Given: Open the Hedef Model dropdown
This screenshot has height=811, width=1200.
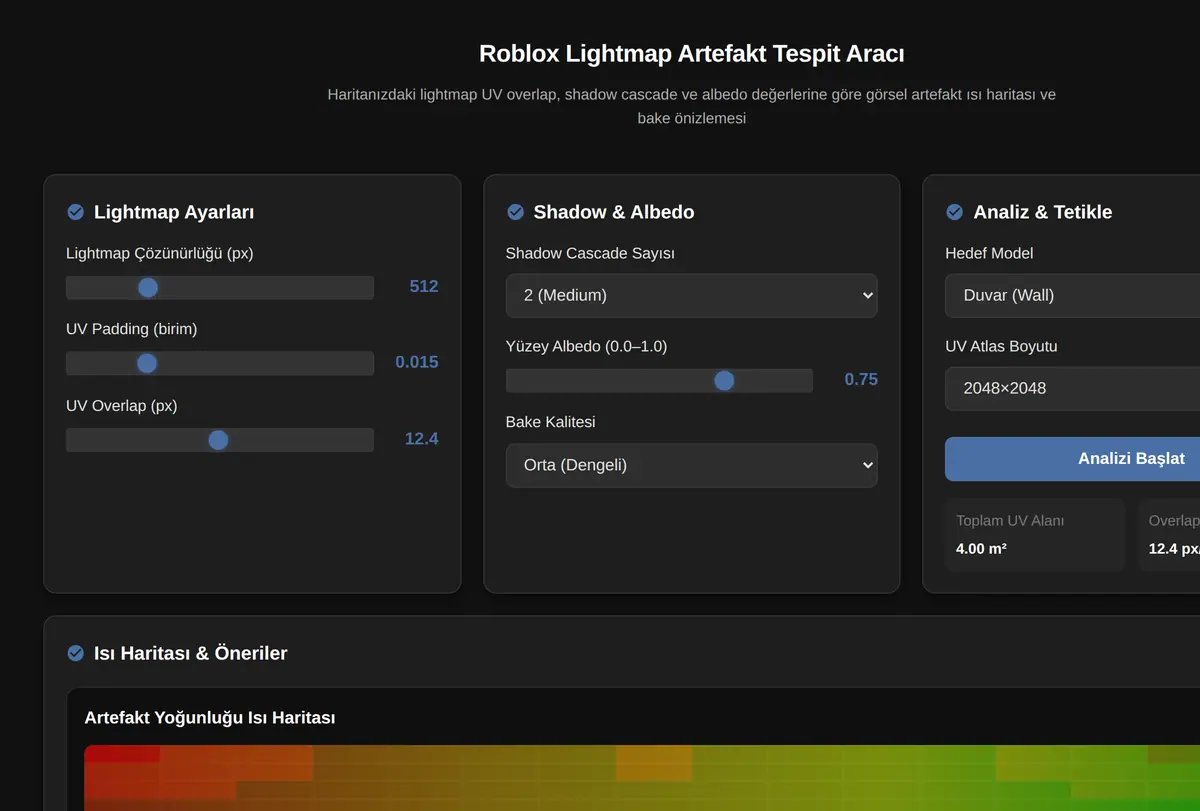Looking at the screenshot, I should (1072, 296).
